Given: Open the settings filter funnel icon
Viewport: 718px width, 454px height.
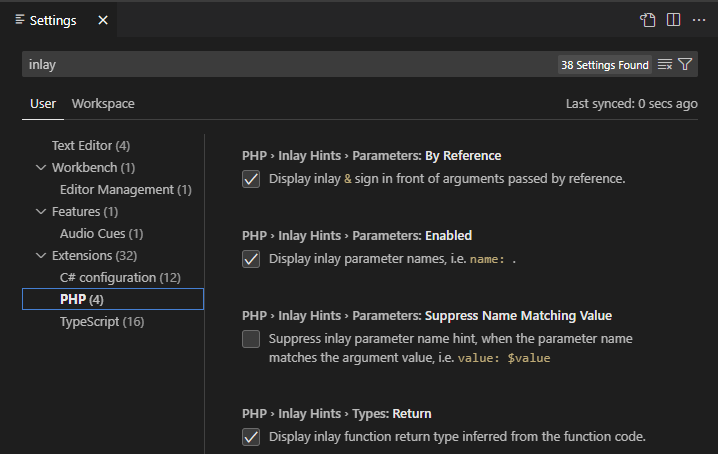Looking at the screenshot, I should coord(685,65).
